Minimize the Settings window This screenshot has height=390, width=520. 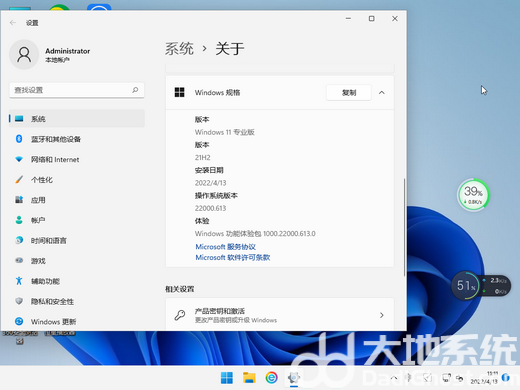[x=348, y=19]
